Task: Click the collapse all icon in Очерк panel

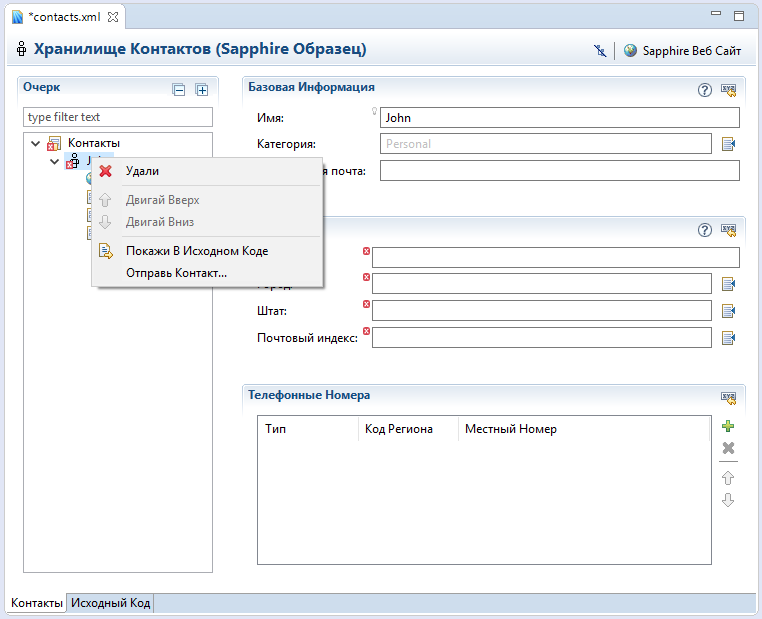Action: [179, 90]
